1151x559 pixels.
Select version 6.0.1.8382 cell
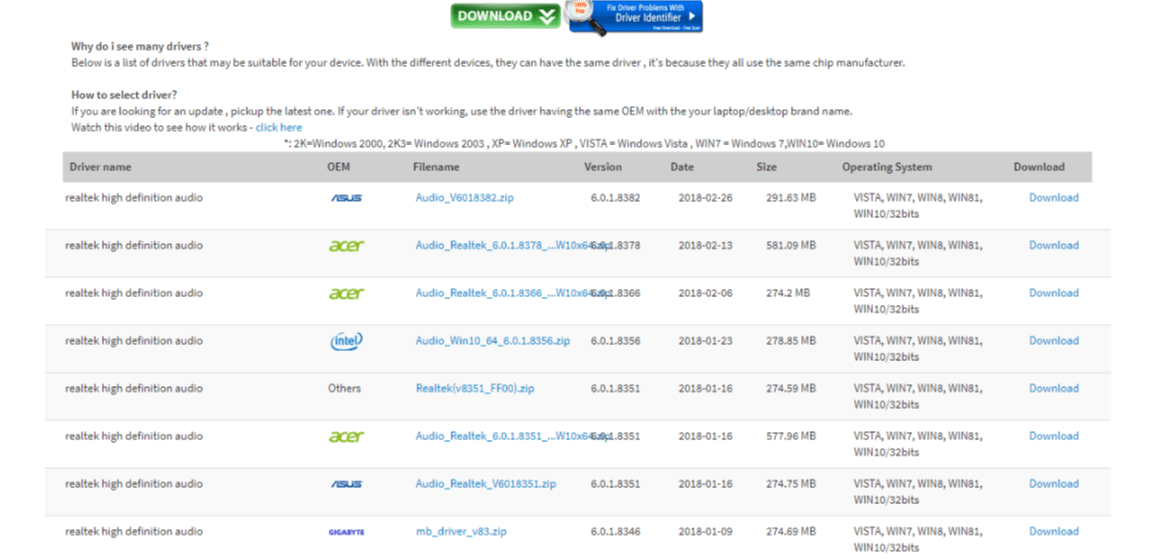(x=615, y=197)
